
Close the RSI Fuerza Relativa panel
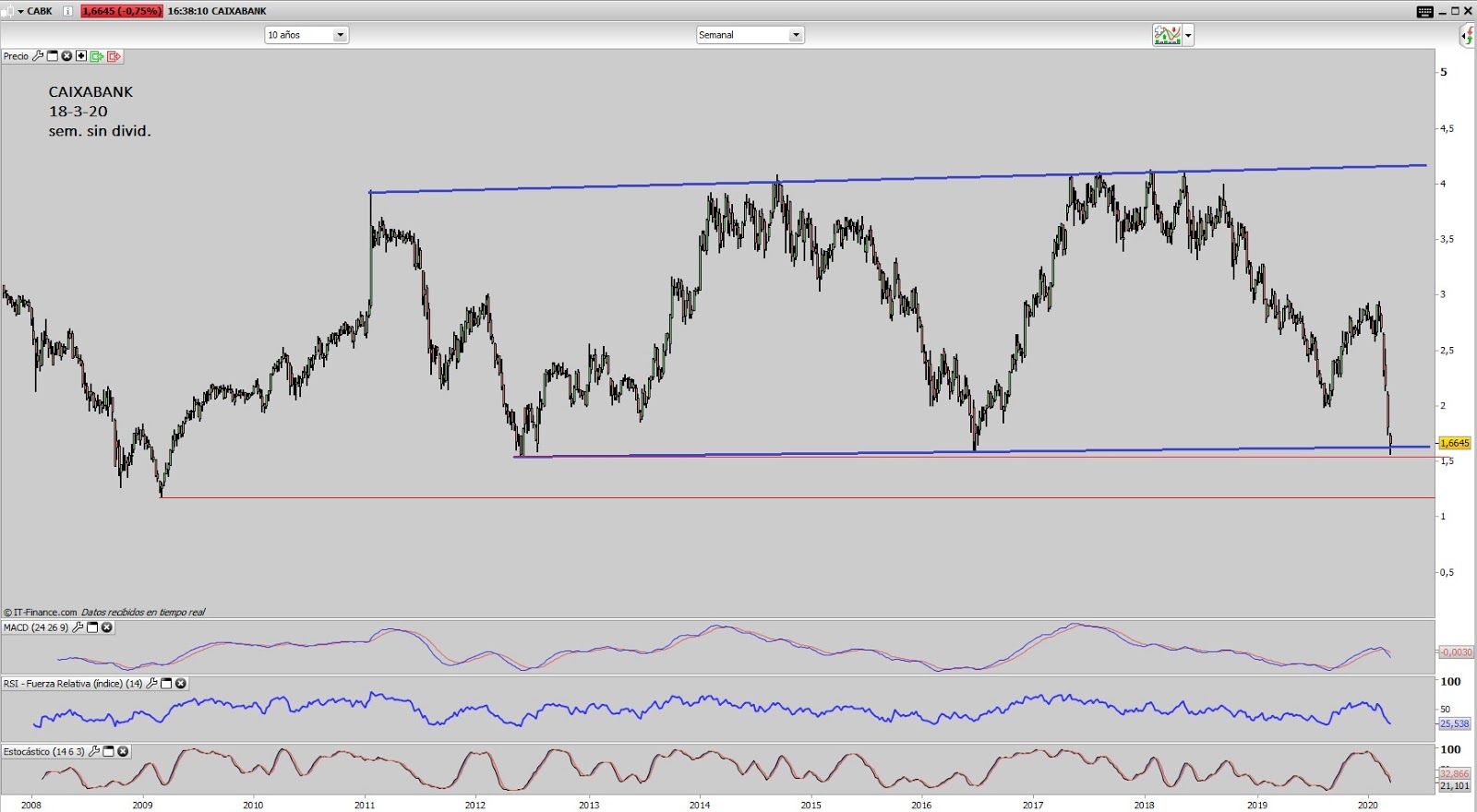pyautogui.click(x=181, y=684)
